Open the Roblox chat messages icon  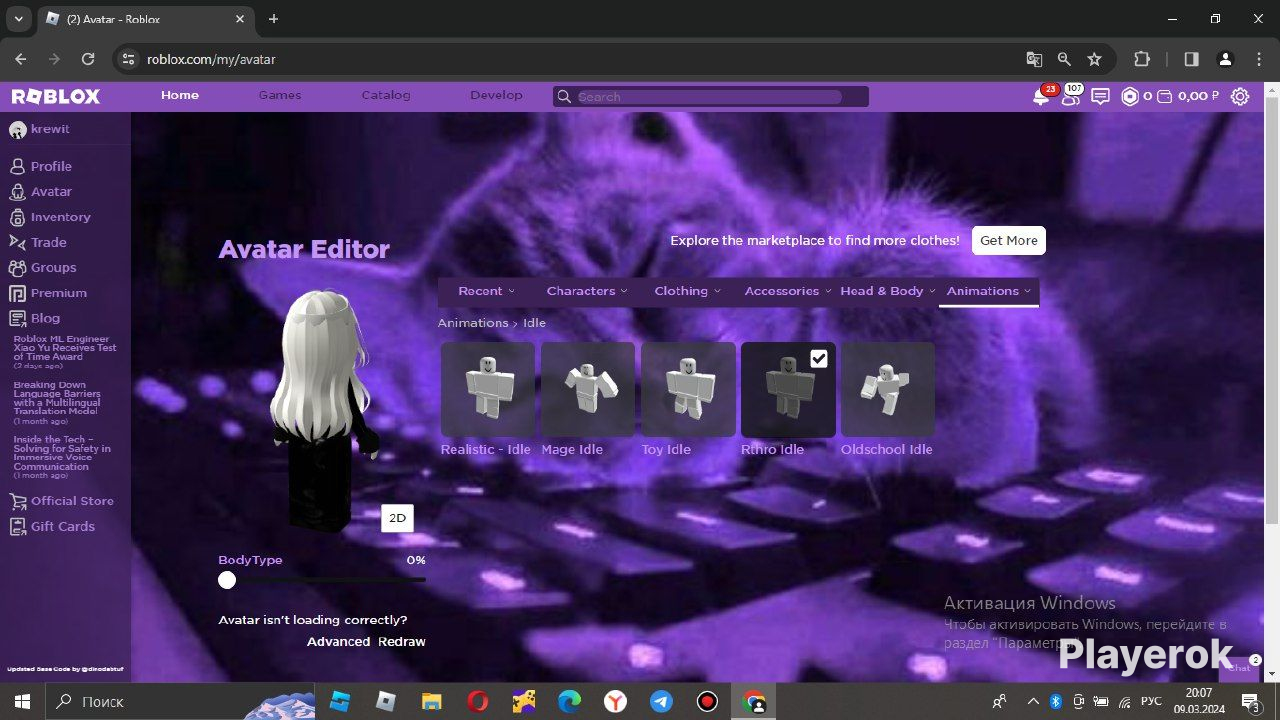1100,97
